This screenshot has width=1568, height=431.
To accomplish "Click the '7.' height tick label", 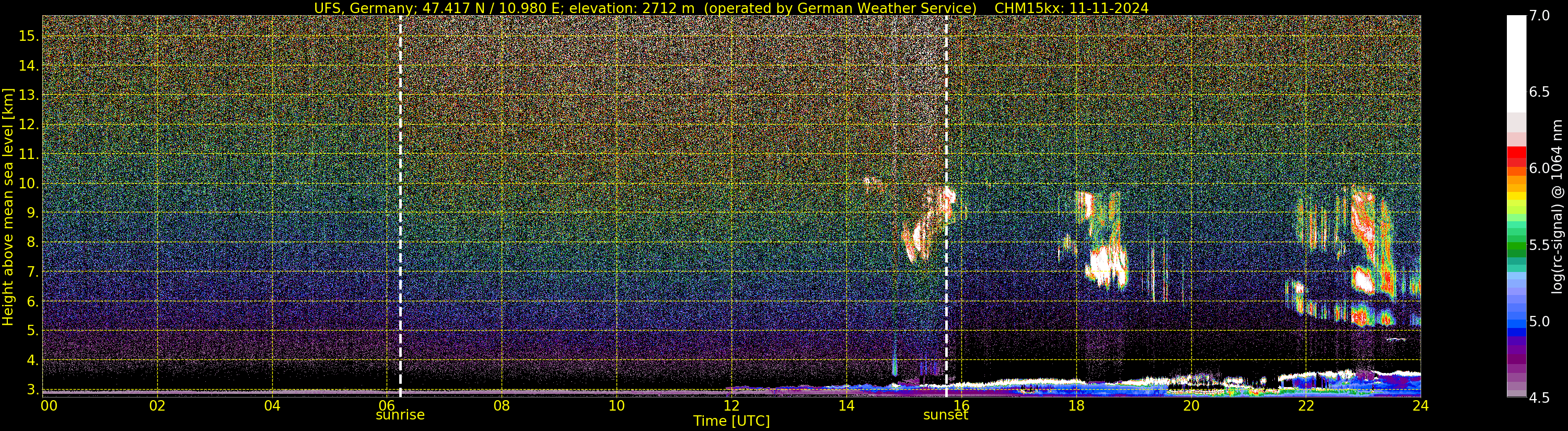I will pyautogui.click(x=32, y=272).
